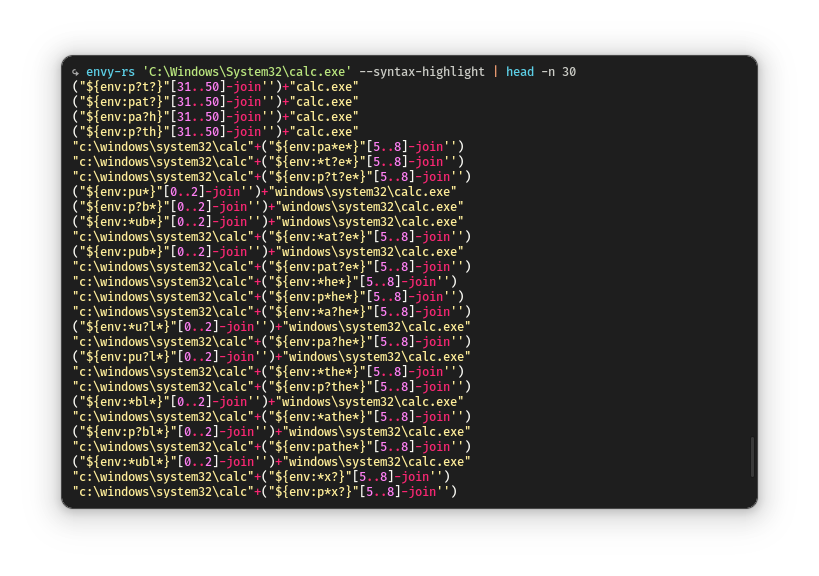The width and height of the screenshot is (819, 576).
Task: Select output line containing ${env:p?the*}
Action: tap(272, 387)
